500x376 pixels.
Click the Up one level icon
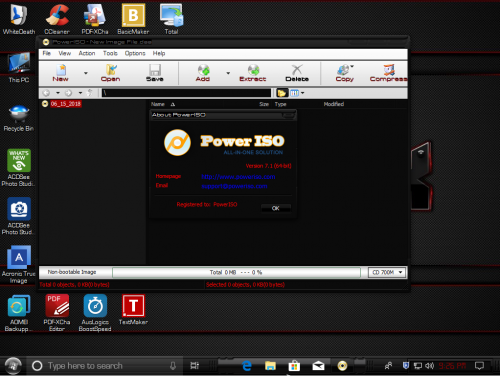tap(90, 93)
